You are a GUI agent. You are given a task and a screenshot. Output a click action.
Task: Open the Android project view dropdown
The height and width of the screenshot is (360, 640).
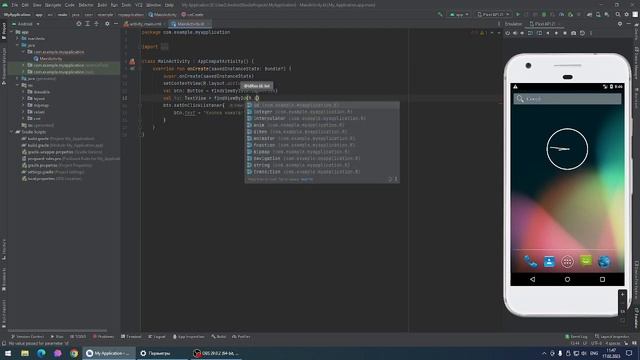[x=26, y=24]
